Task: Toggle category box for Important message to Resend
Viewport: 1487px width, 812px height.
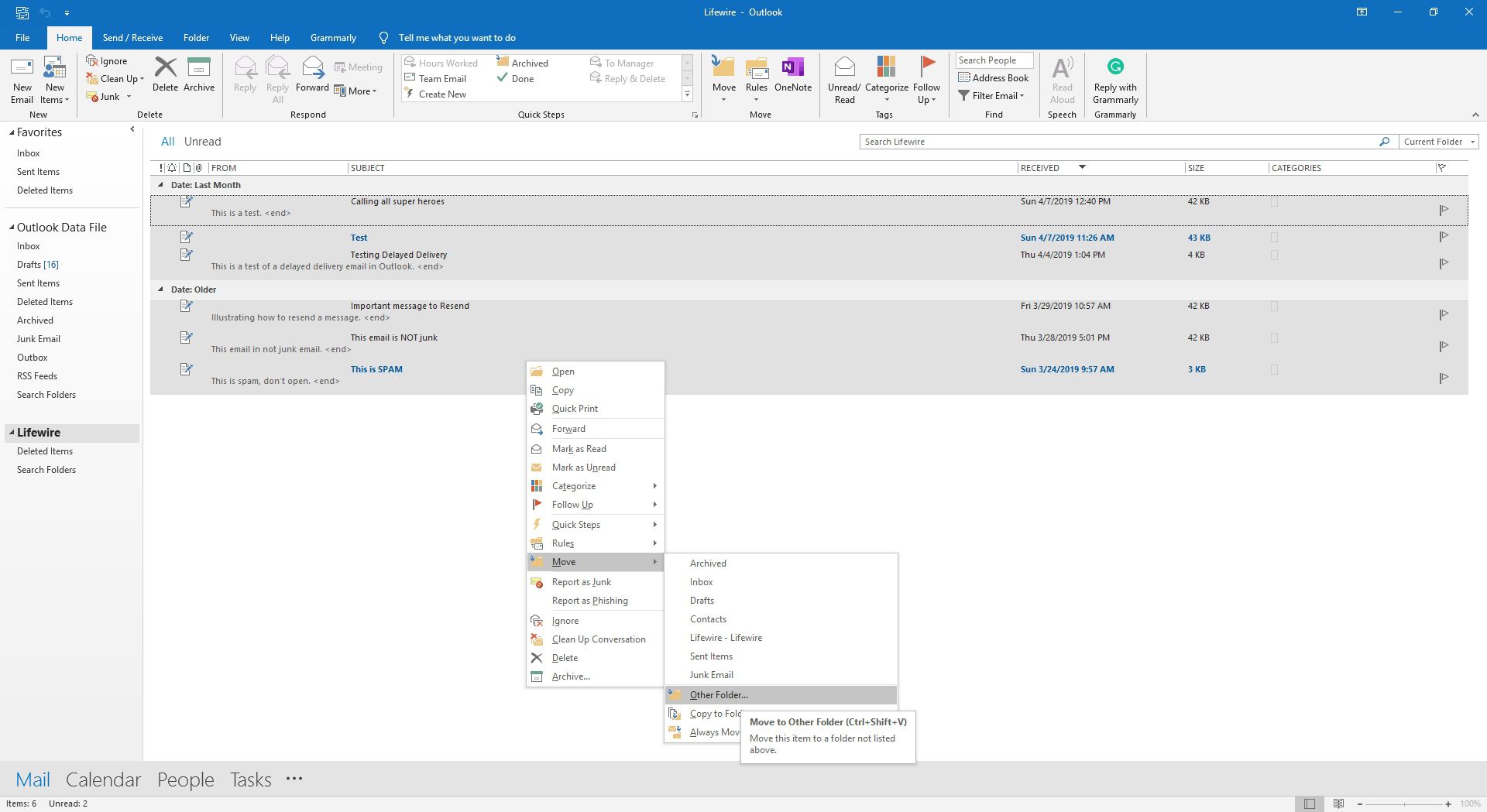Action: click(x=1274, y=307)
